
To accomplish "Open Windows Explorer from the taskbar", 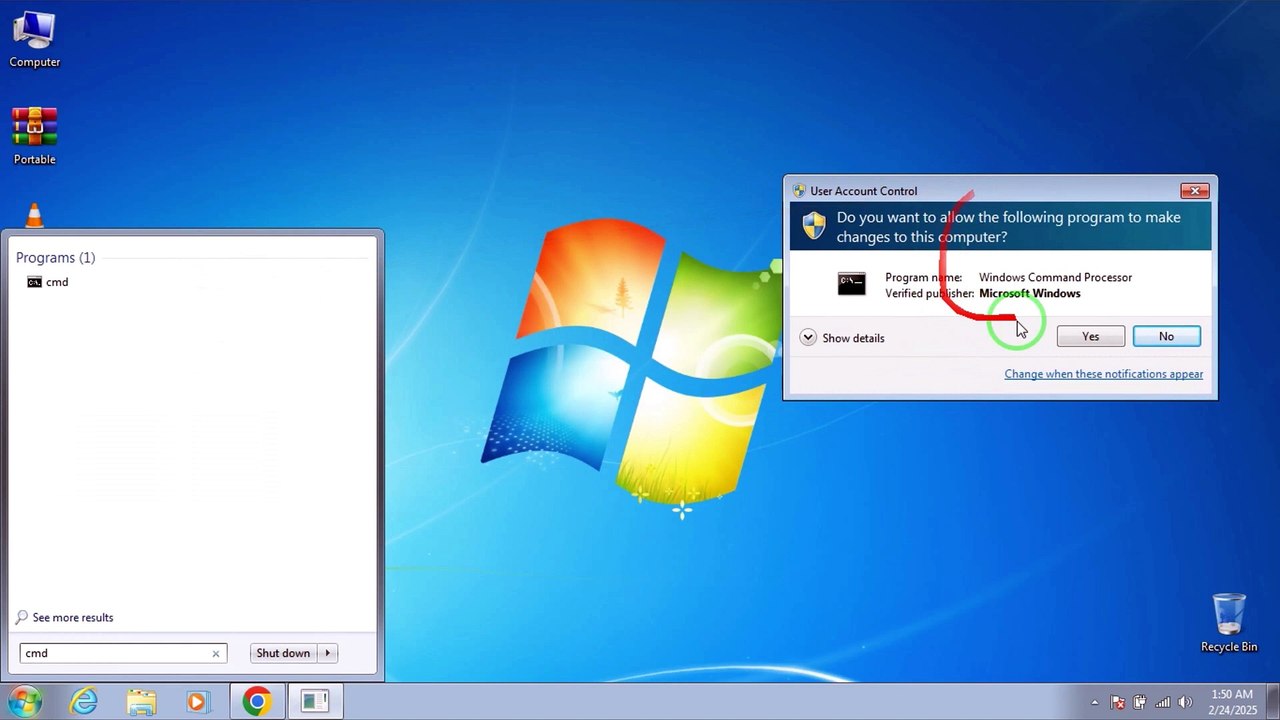I will 141,702.
